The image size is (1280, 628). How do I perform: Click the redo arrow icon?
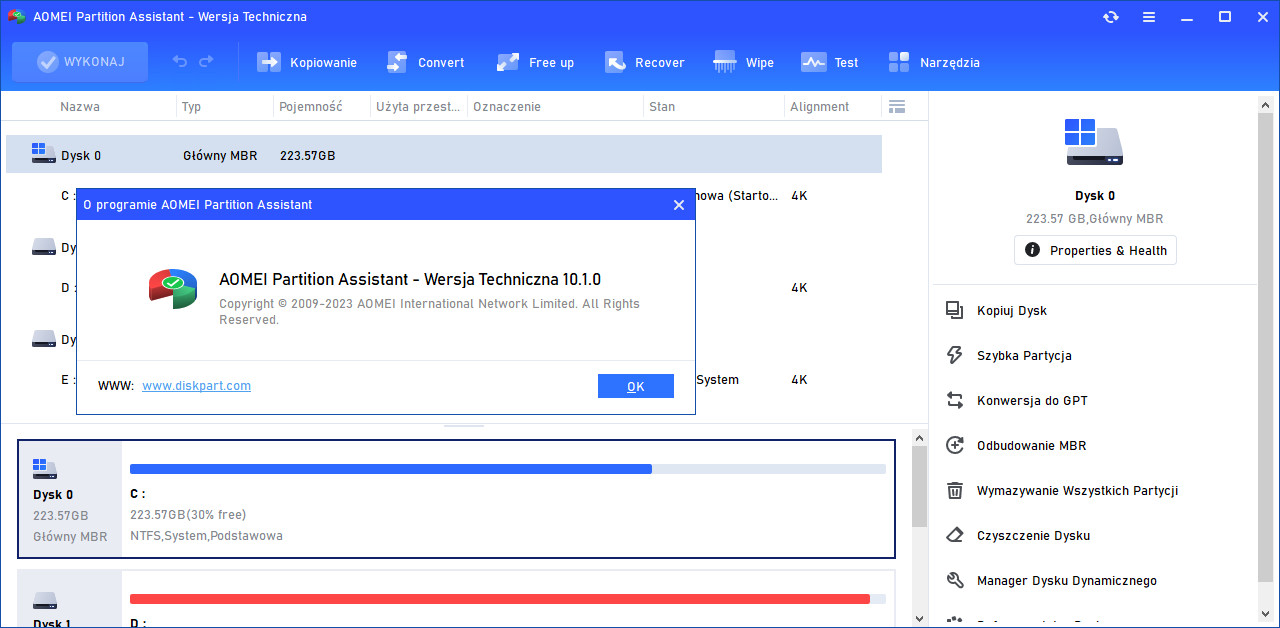point(206,62)
